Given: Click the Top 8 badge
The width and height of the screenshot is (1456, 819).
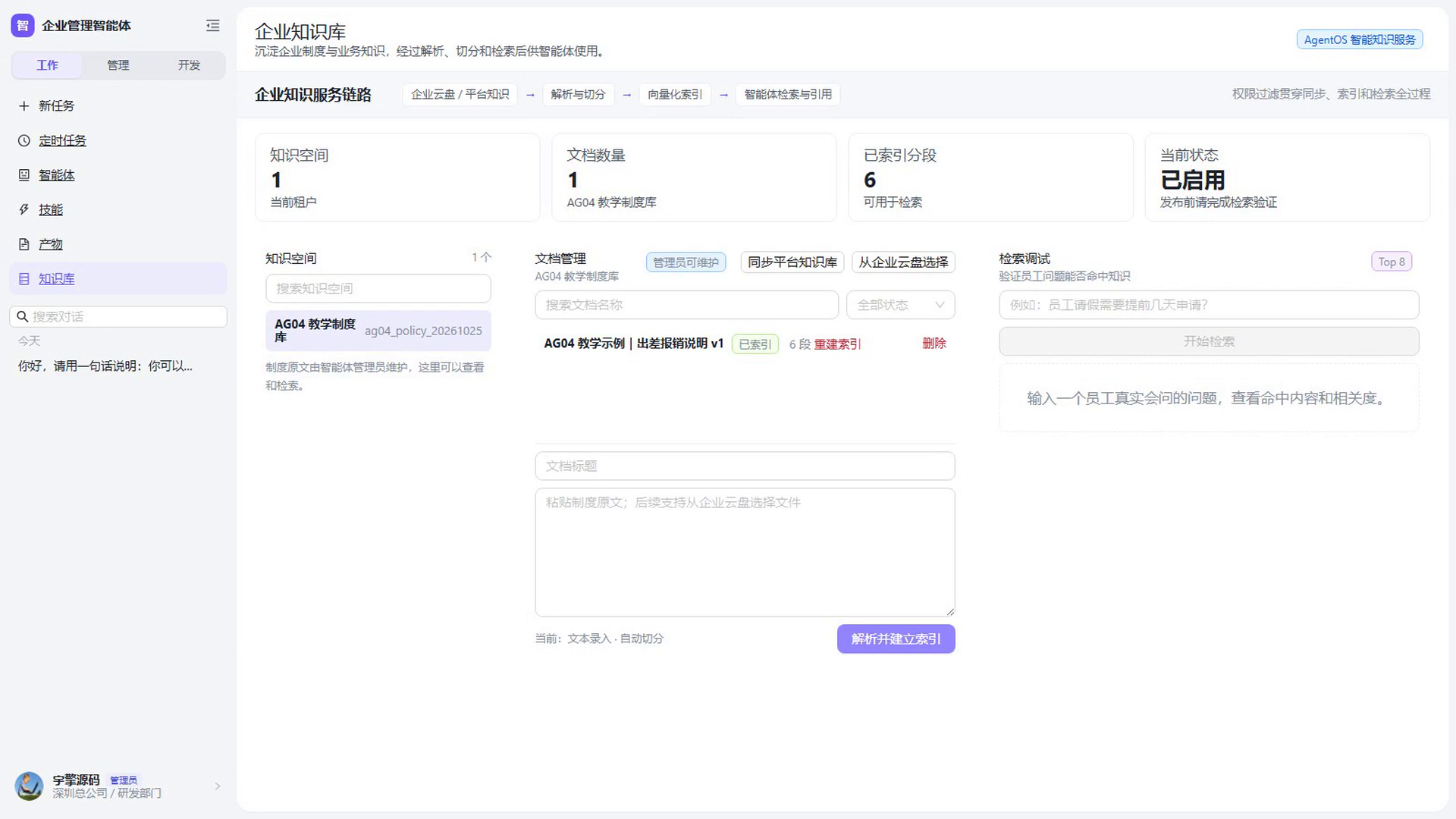Looking at the screenshot, I should [x=1392, y=262].
